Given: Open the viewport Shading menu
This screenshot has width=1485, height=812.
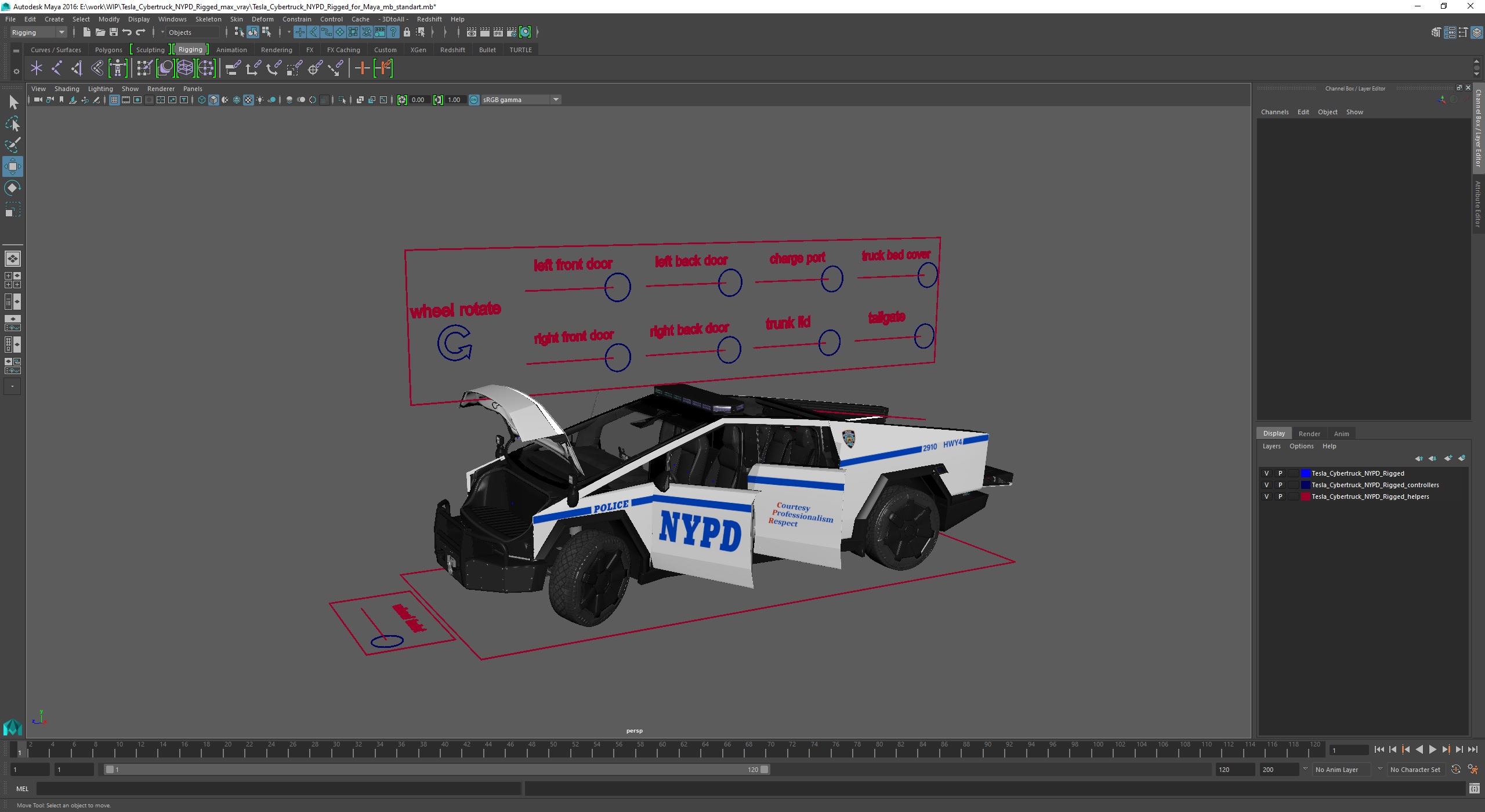Looking at the screenshot, I should pyautogui.click(x=67, y=89).
